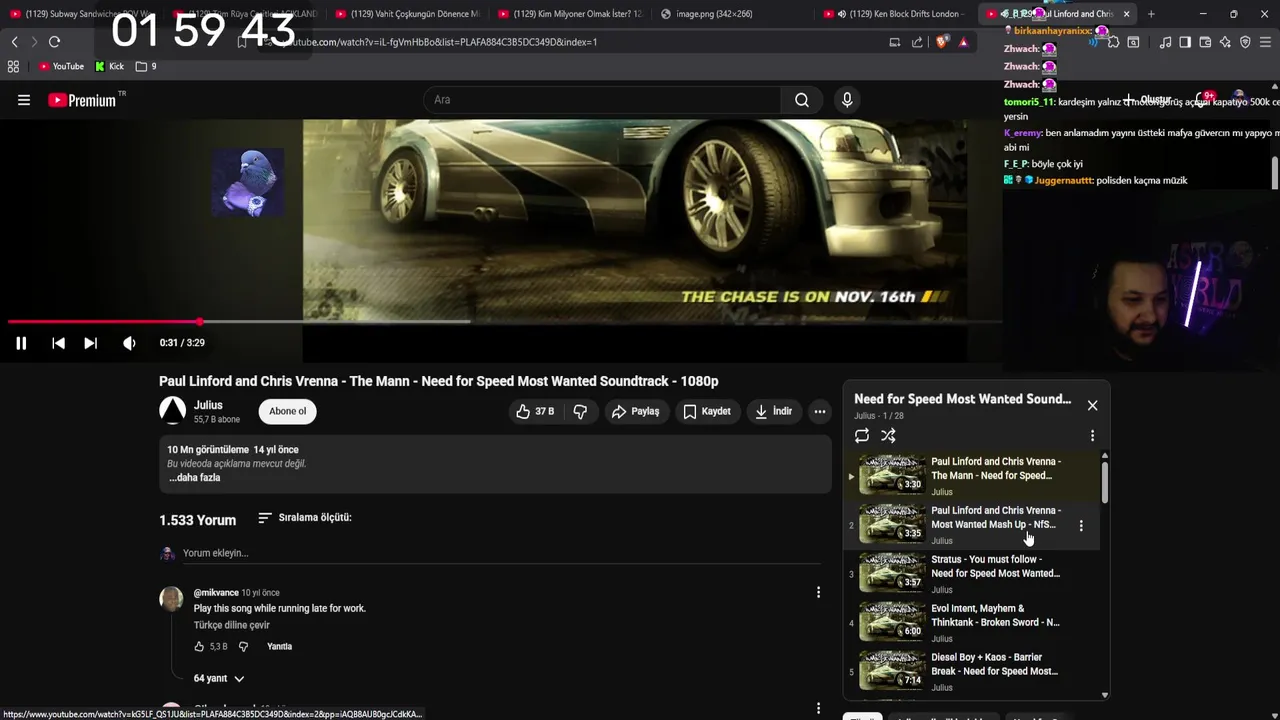
Task: Click share page icon in address bar
Action: [x=917, y=42]
